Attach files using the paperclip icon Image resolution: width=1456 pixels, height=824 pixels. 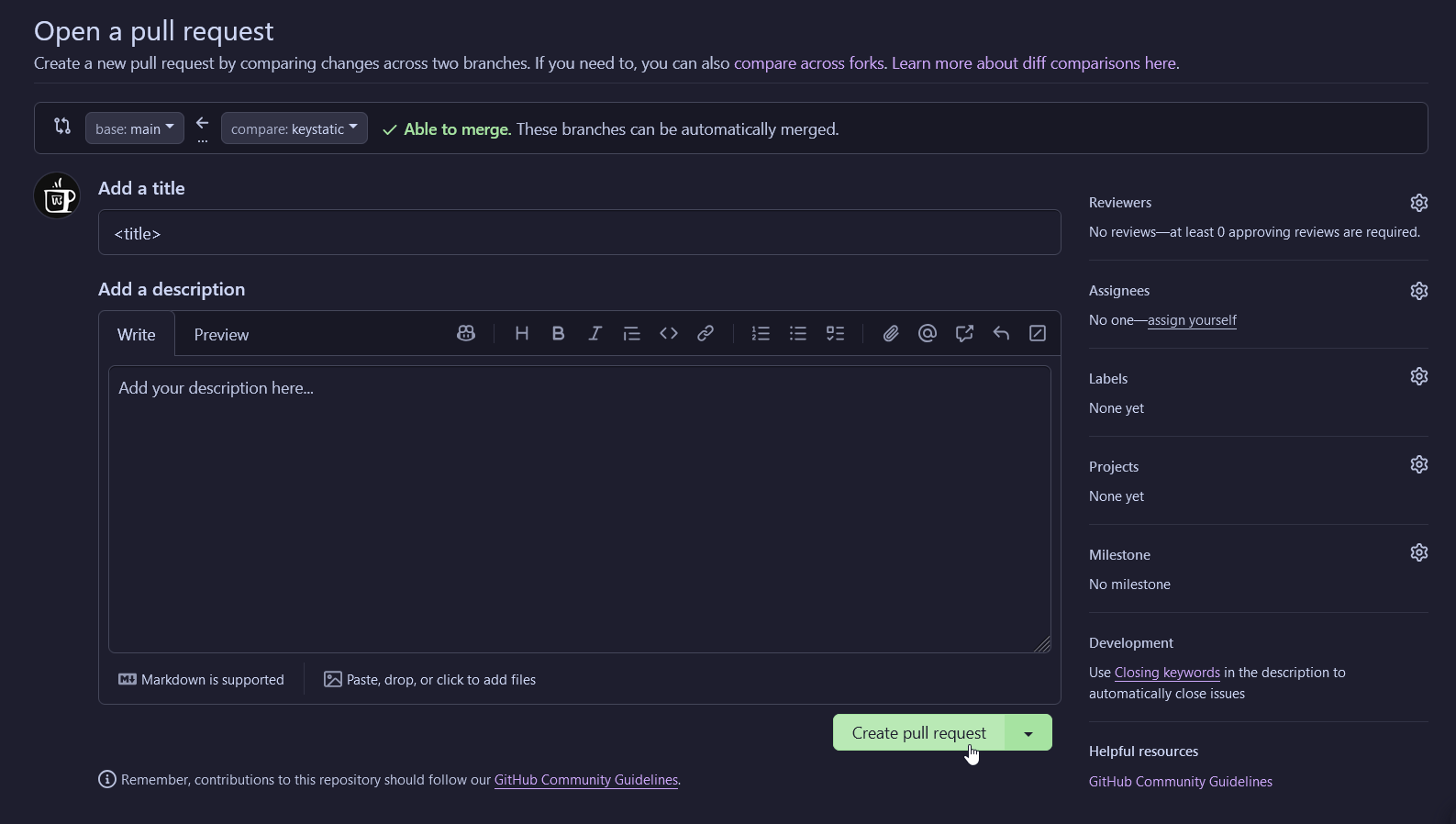(x=890, y=334)
